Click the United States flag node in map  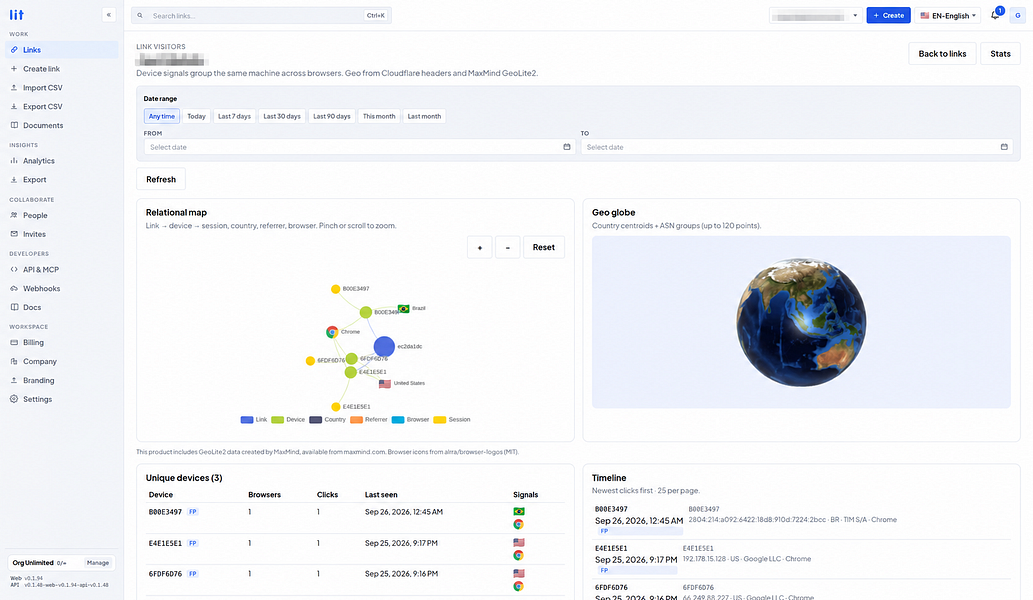point(385,383)
